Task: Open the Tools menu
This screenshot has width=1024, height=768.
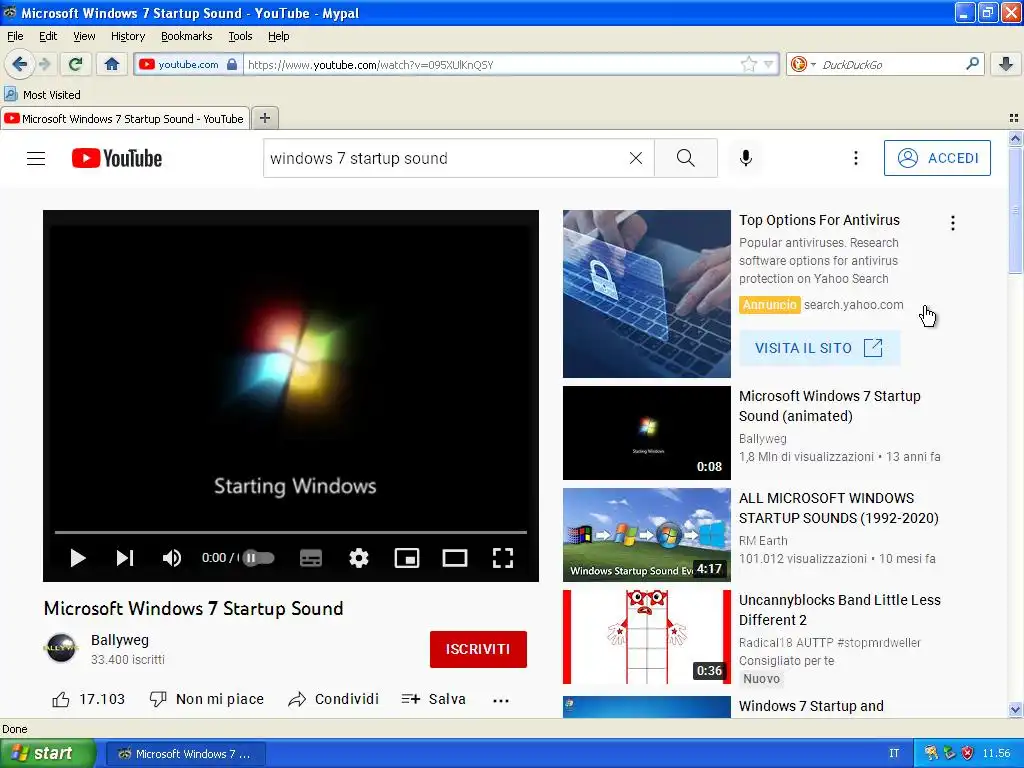Action: [x=240, y=36]
